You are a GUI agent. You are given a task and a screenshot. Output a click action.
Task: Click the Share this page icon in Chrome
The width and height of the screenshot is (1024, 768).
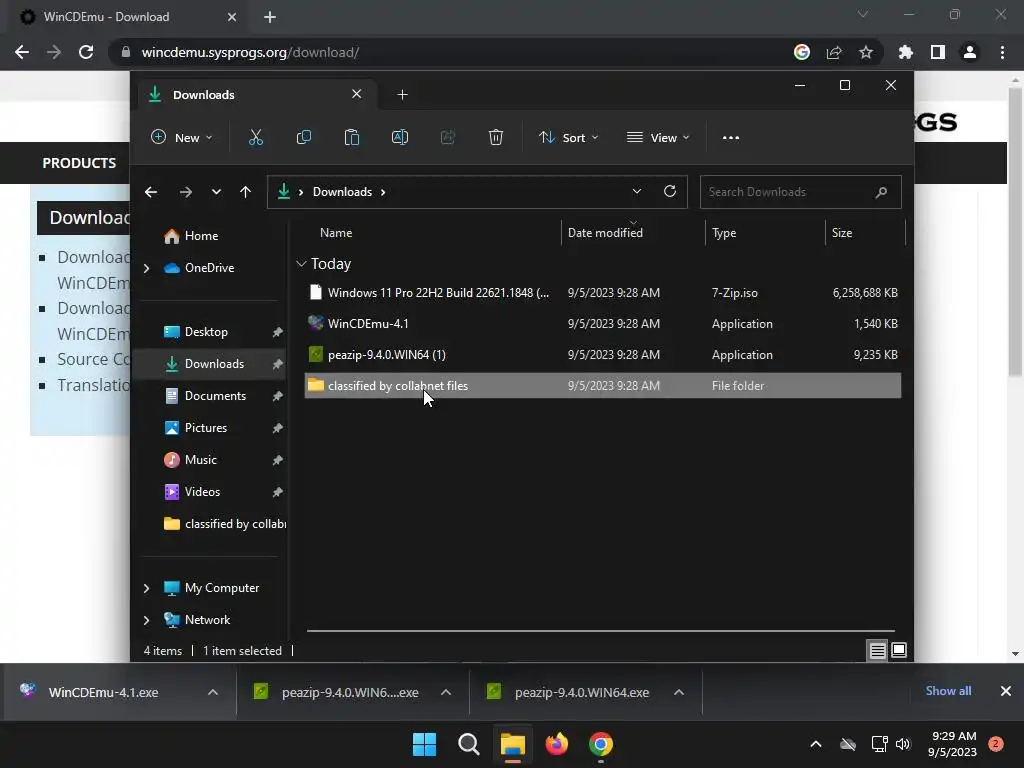pos(833,52)
